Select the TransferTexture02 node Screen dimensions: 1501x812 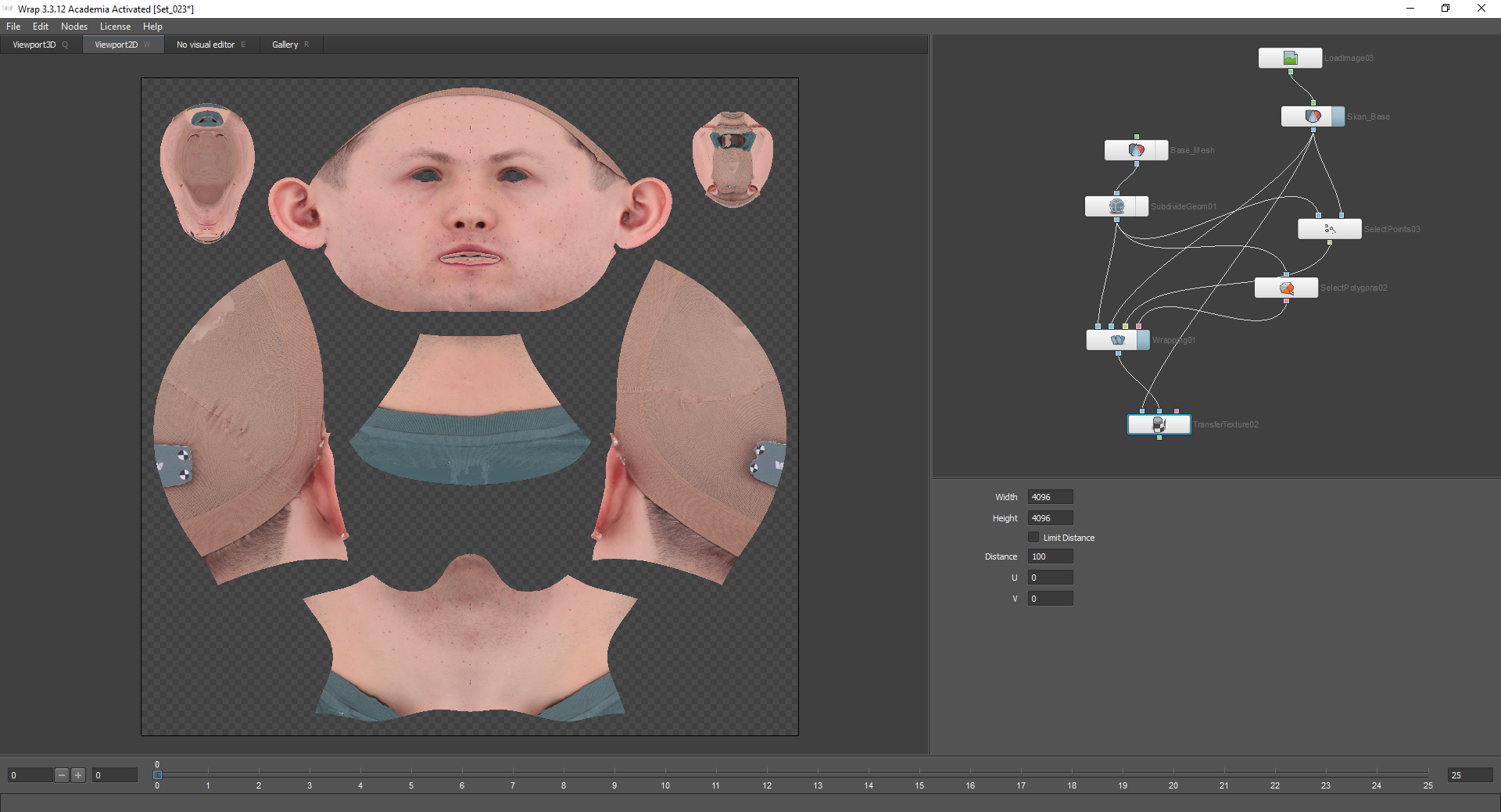(x=1159, y=424)
